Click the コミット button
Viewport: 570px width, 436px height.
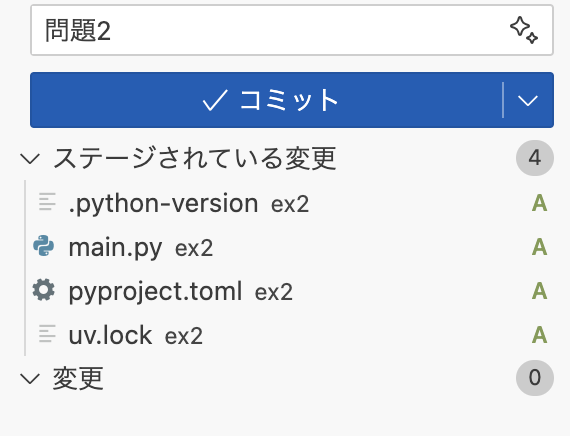(266, 100)
